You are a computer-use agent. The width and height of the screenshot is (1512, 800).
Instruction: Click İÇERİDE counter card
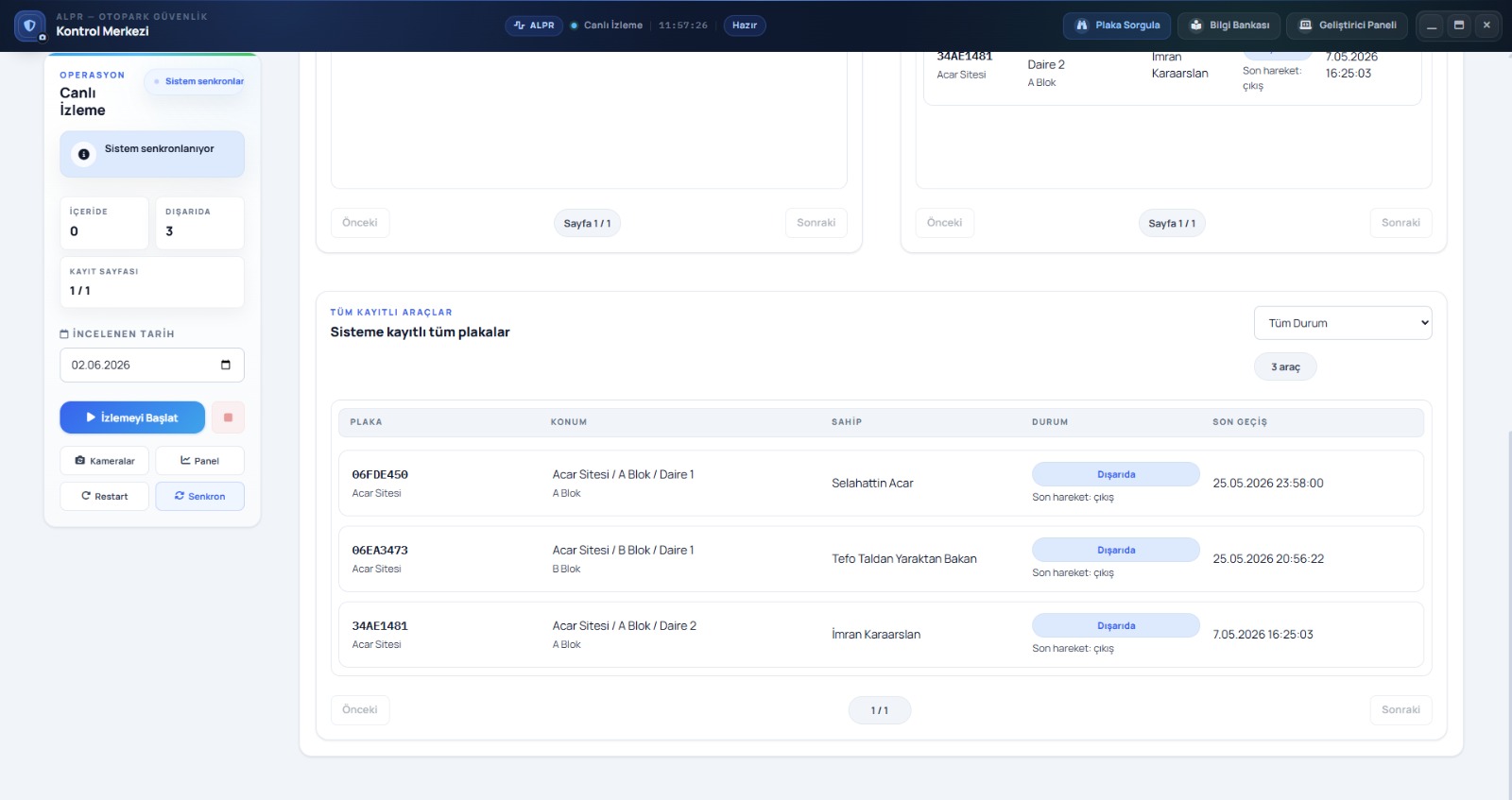point(104,223)
